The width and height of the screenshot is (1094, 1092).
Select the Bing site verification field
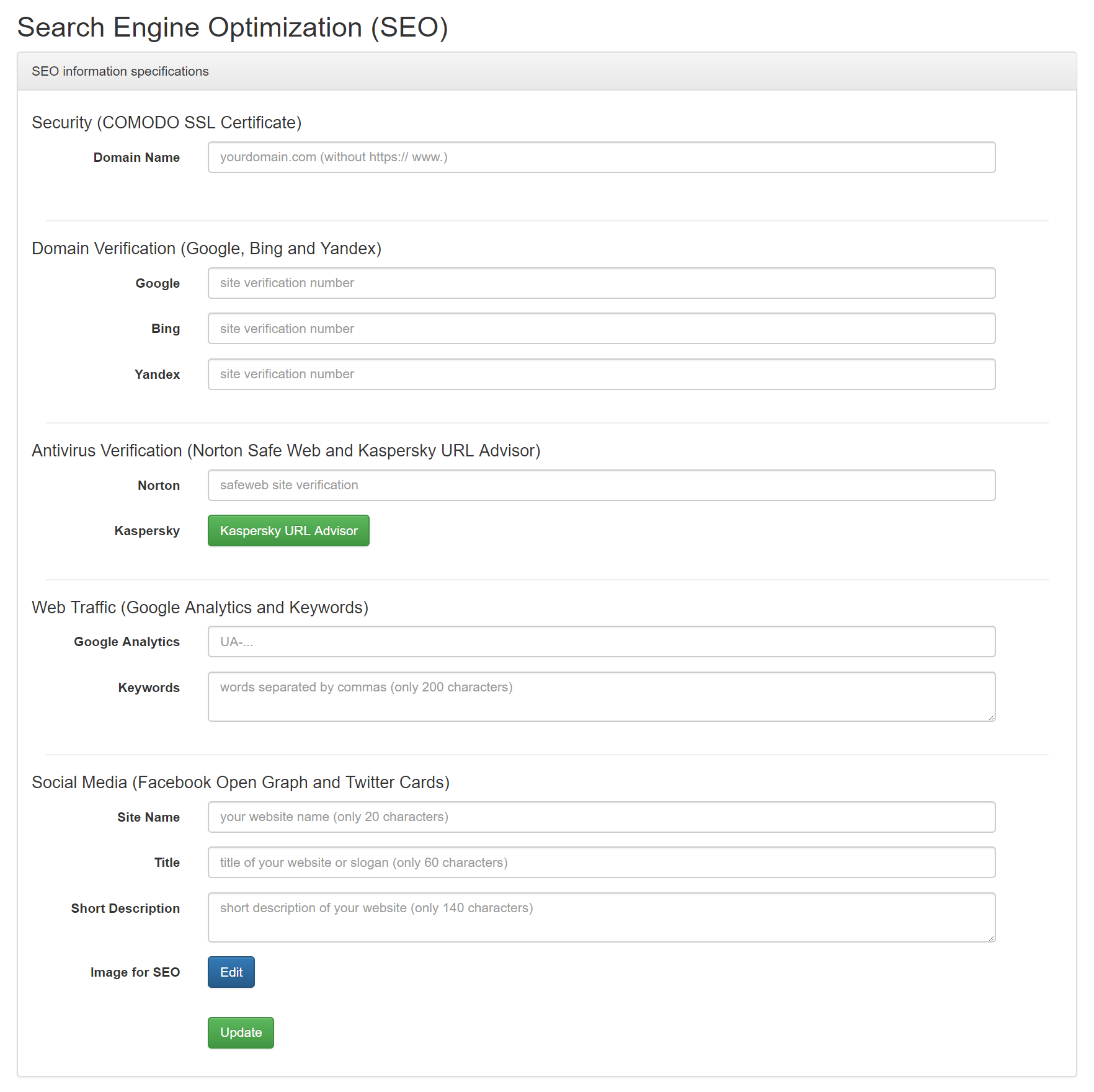pos(602,329)
